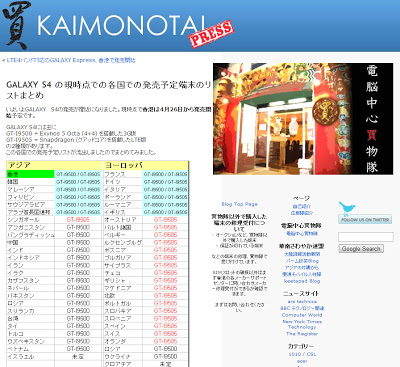The width and height of the screenshot is (400, 367).
Task: Click the ポルトガル cell
Action: pos(123,303)
